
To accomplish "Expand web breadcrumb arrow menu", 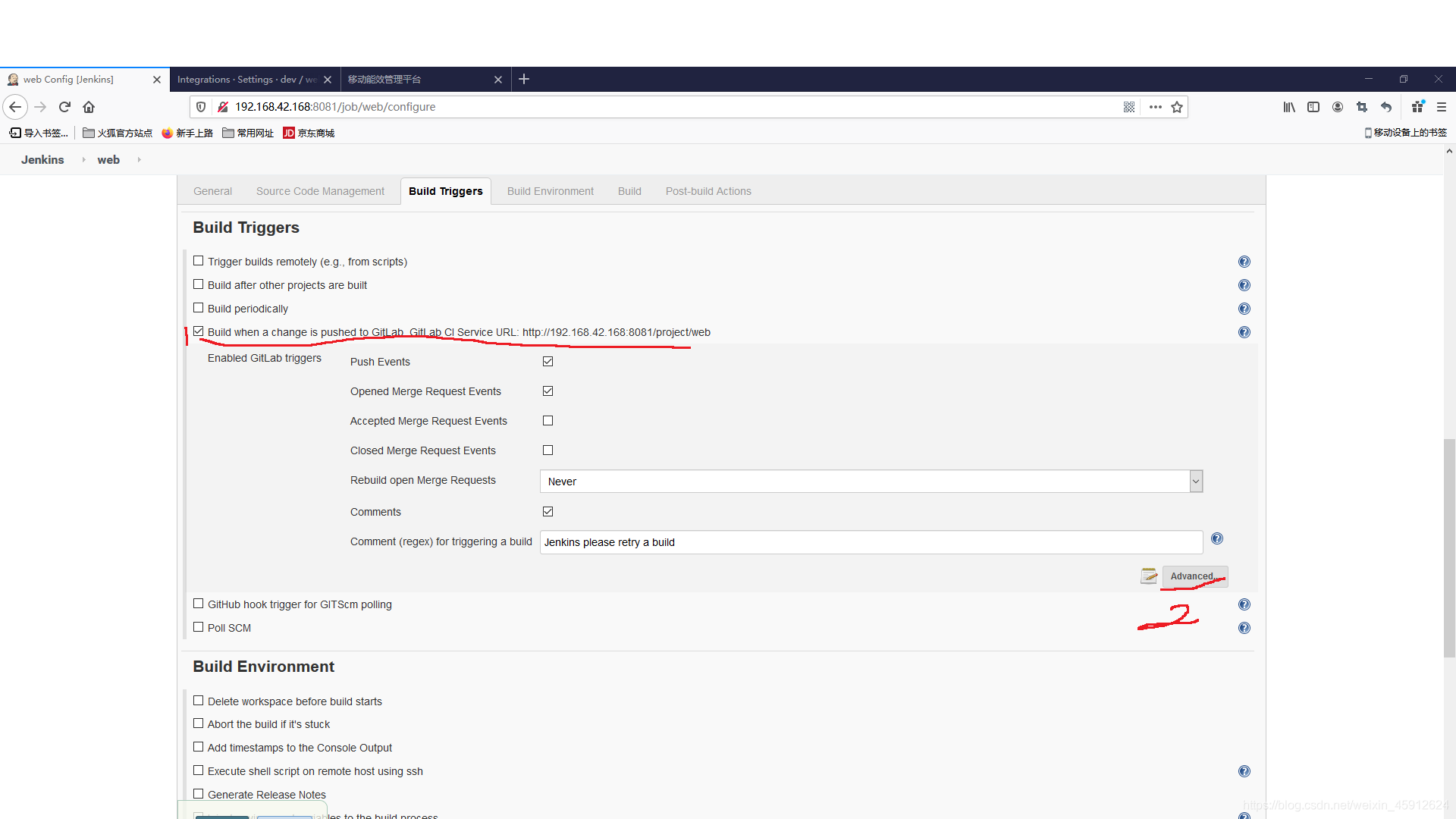I will (140, 160).
